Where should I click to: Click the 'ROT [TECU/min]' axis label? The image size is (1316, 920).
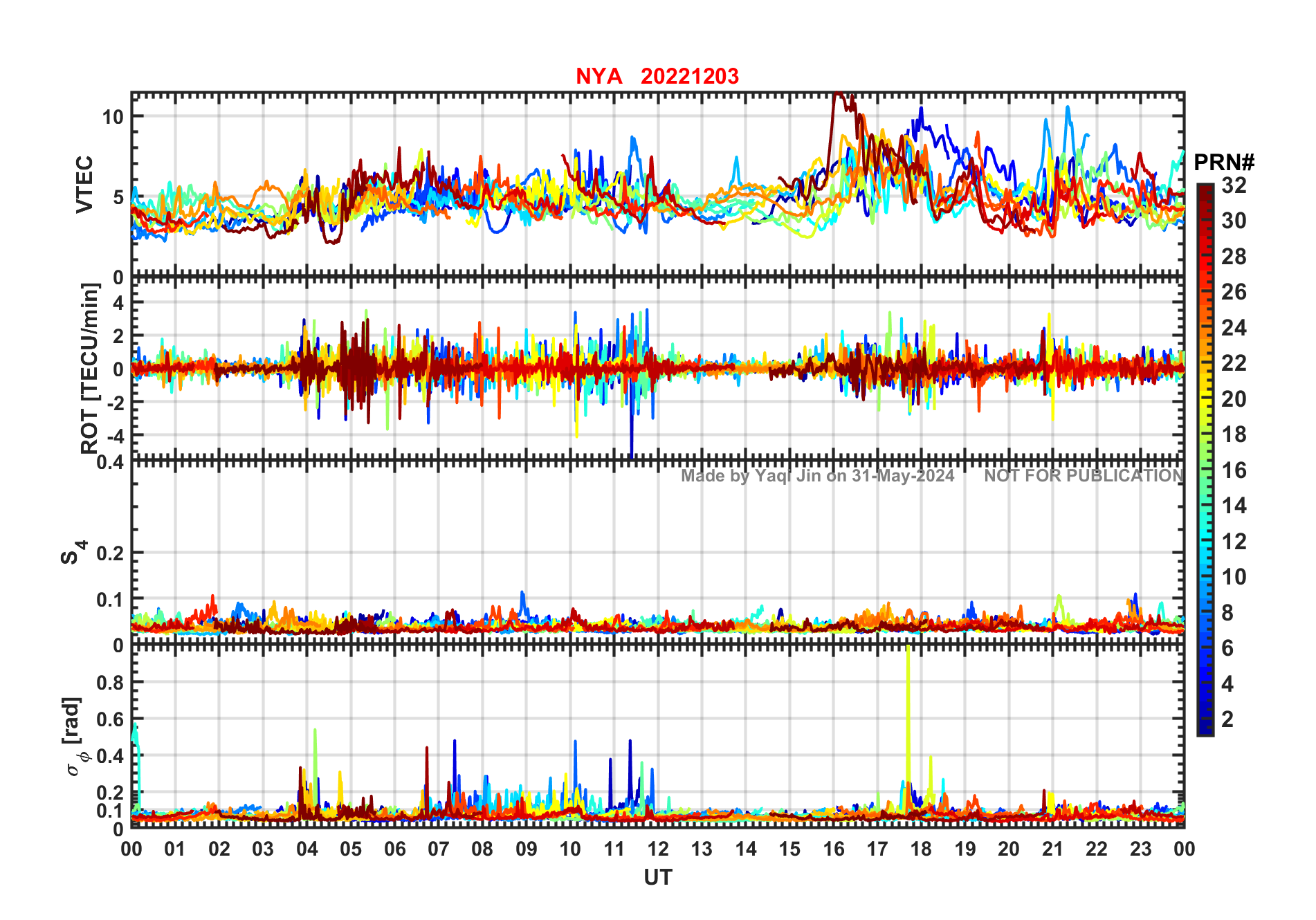tap(90, 369)
